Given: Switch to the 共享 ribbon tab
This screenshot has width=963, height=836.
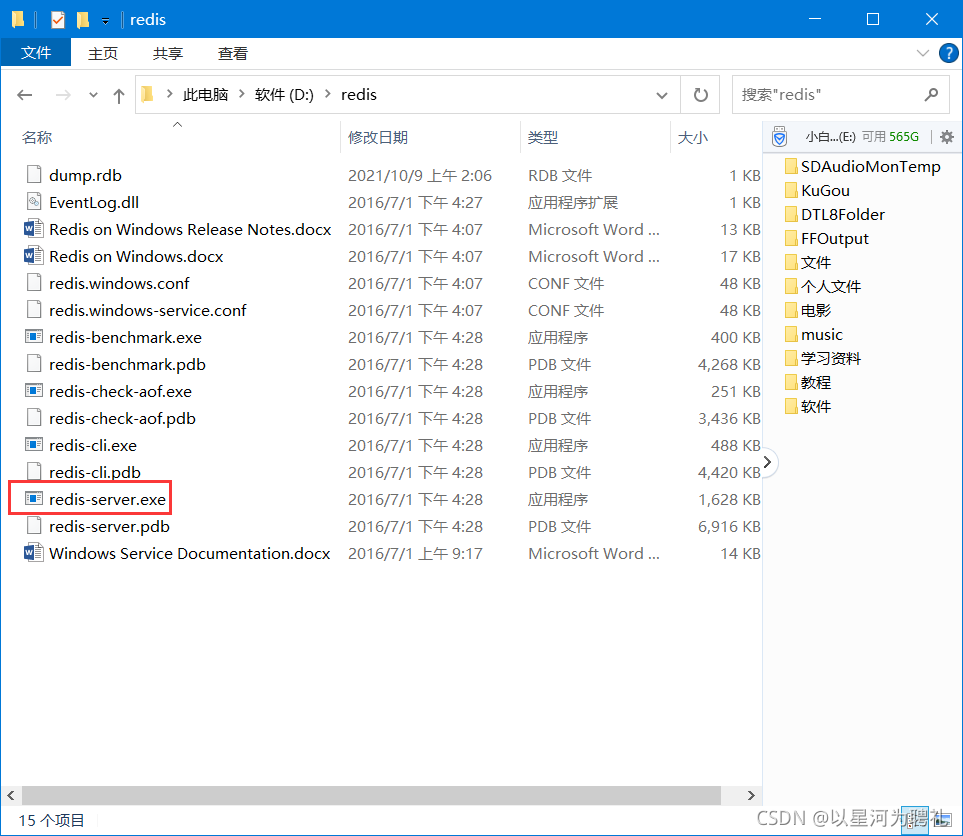Looking at the screenshot, I should pos(167,53).
